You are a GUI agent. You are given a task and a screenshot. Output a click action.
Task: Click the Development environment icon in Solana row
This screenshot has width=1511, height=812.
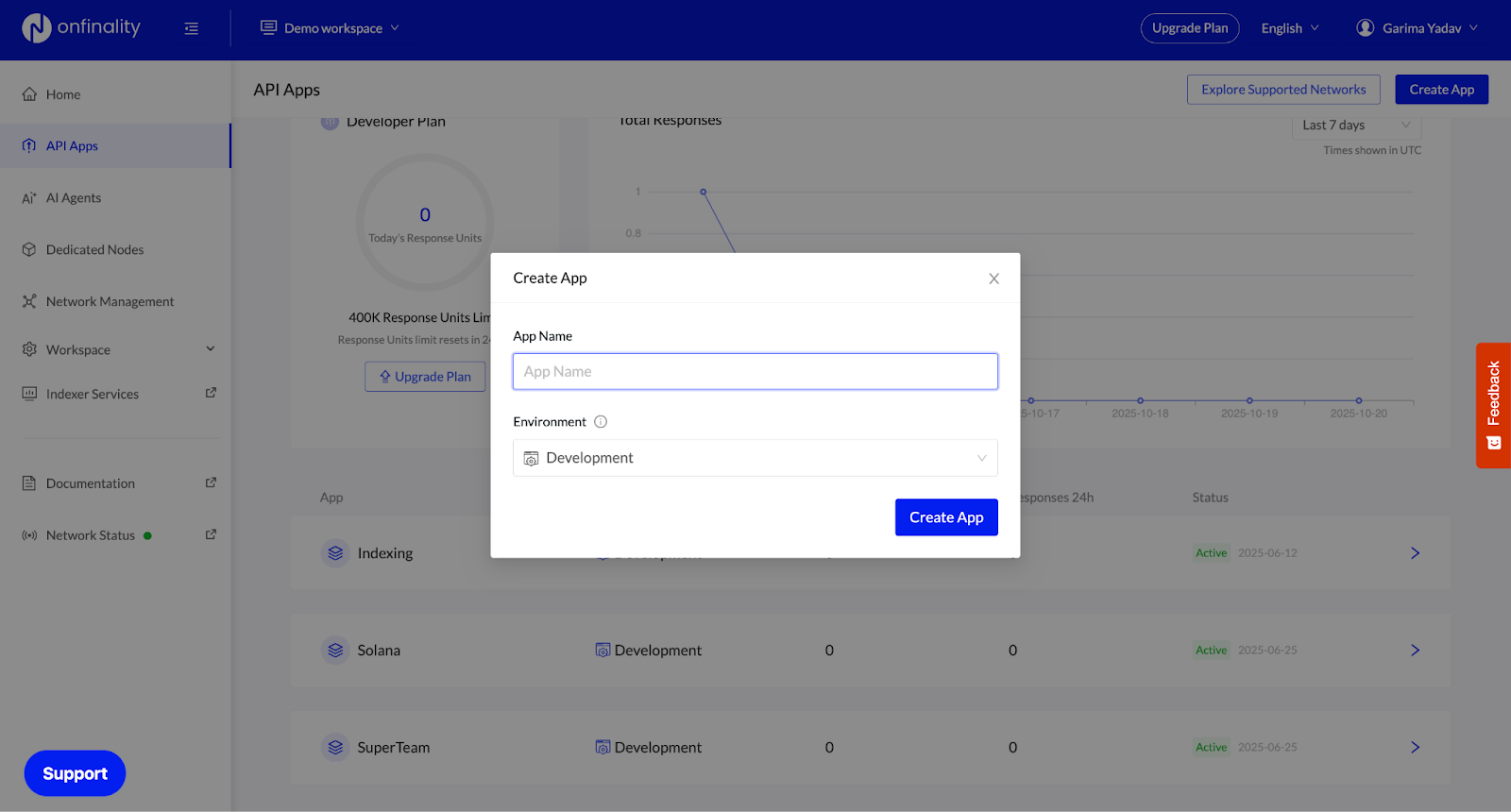pyautogui.click(x=603, y=651)
